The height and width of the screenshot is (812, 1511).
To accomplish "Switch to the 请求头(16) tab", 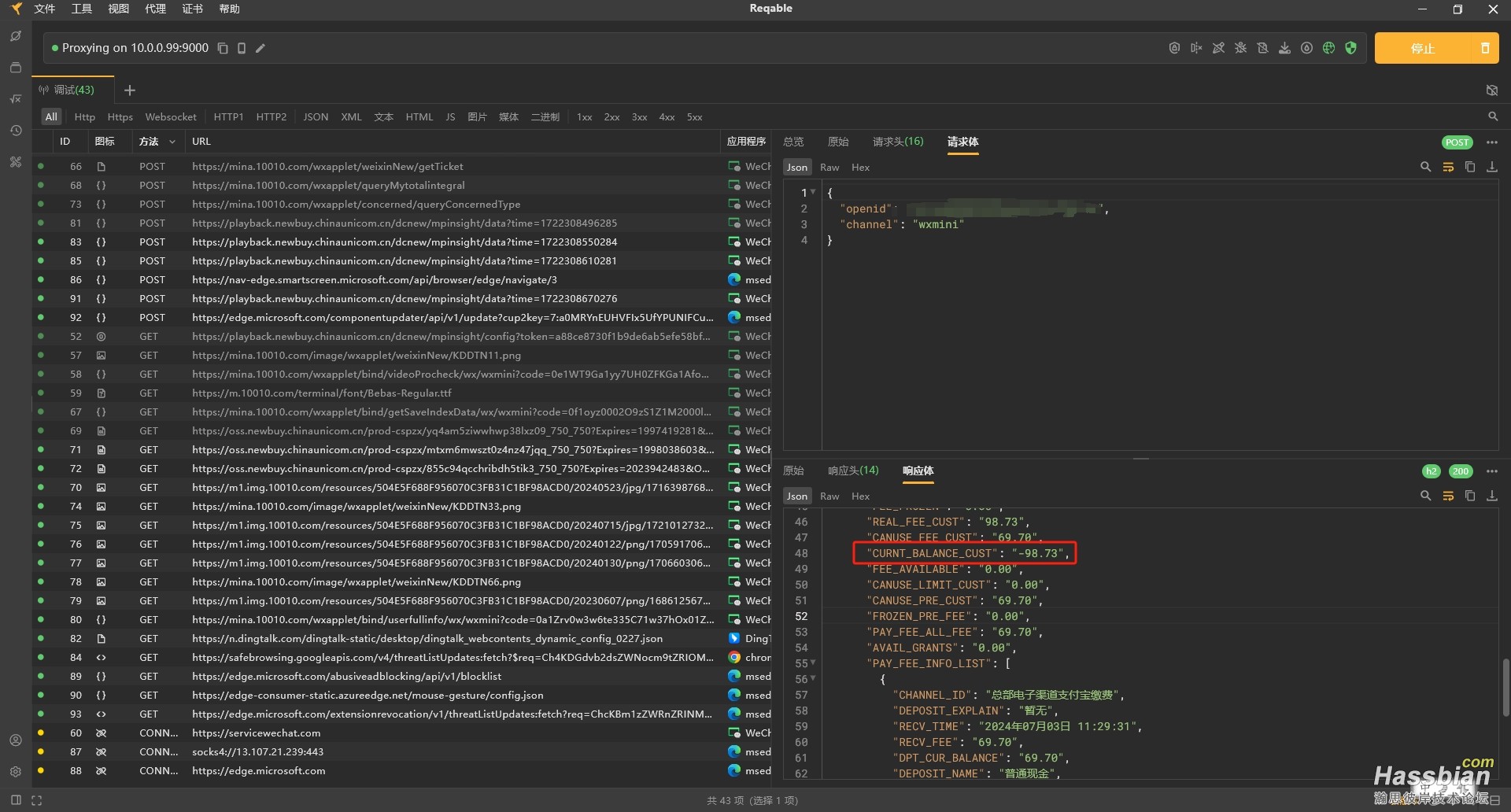I will [898, 142].
